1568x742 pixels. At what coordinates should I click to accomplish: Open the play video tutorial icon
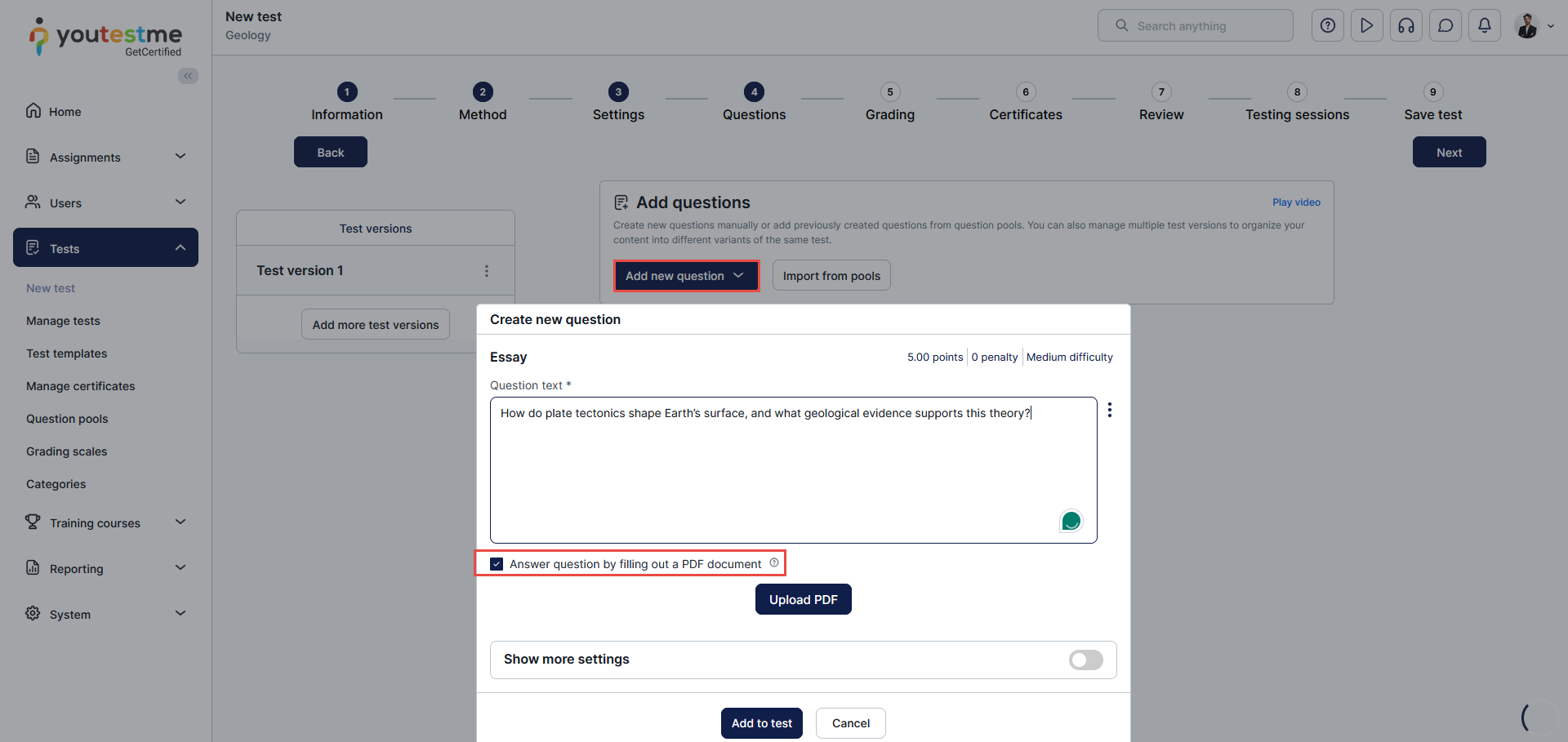[1366, 25]
